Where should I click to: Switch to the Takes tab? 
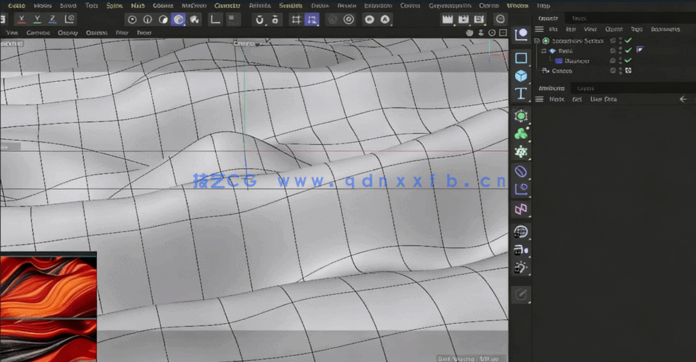coord(579,18)
